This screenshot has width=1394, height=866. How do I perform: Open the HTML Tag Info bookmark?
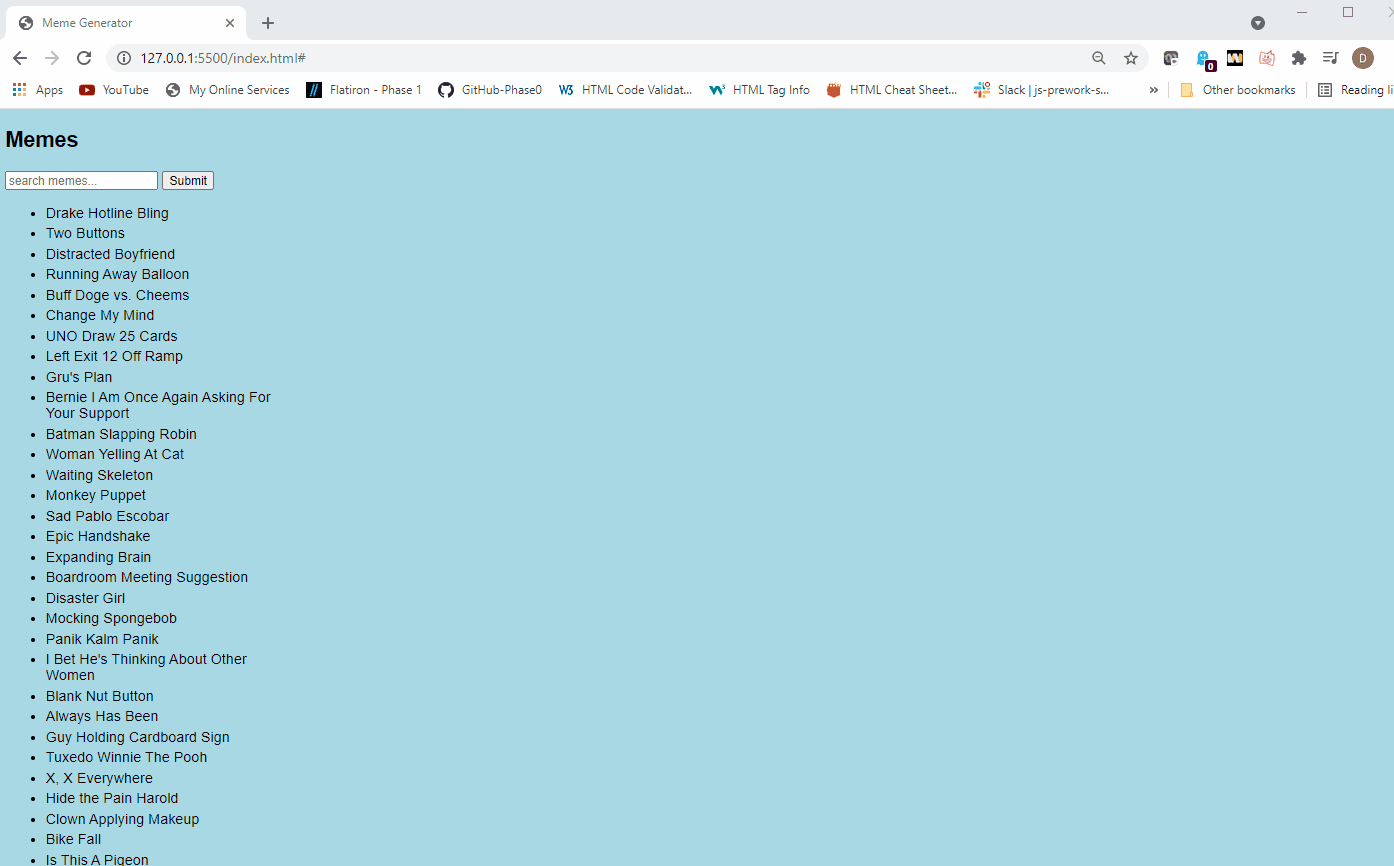click(760, 90)
